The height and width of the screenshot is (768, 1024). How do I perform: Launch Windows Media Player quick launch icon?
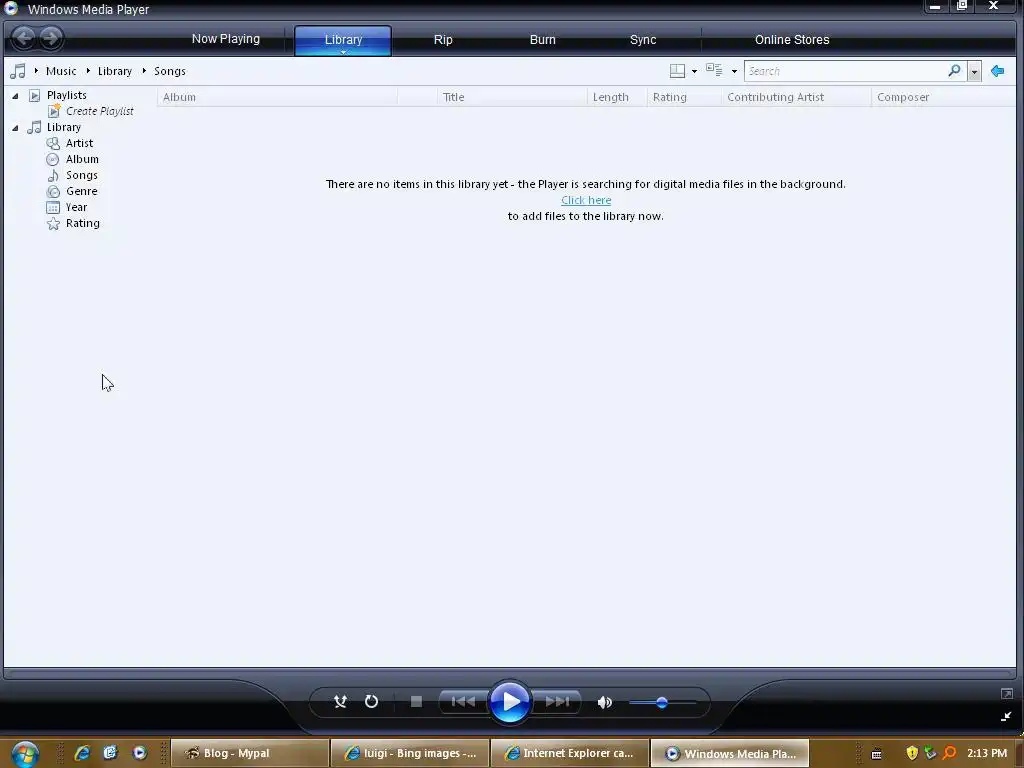point(139,753)
